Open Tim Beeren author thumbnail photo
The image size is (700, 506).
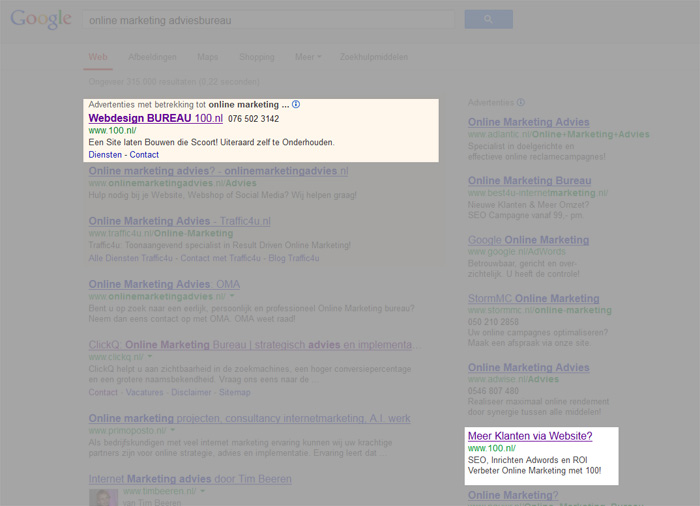coord(103,497)
